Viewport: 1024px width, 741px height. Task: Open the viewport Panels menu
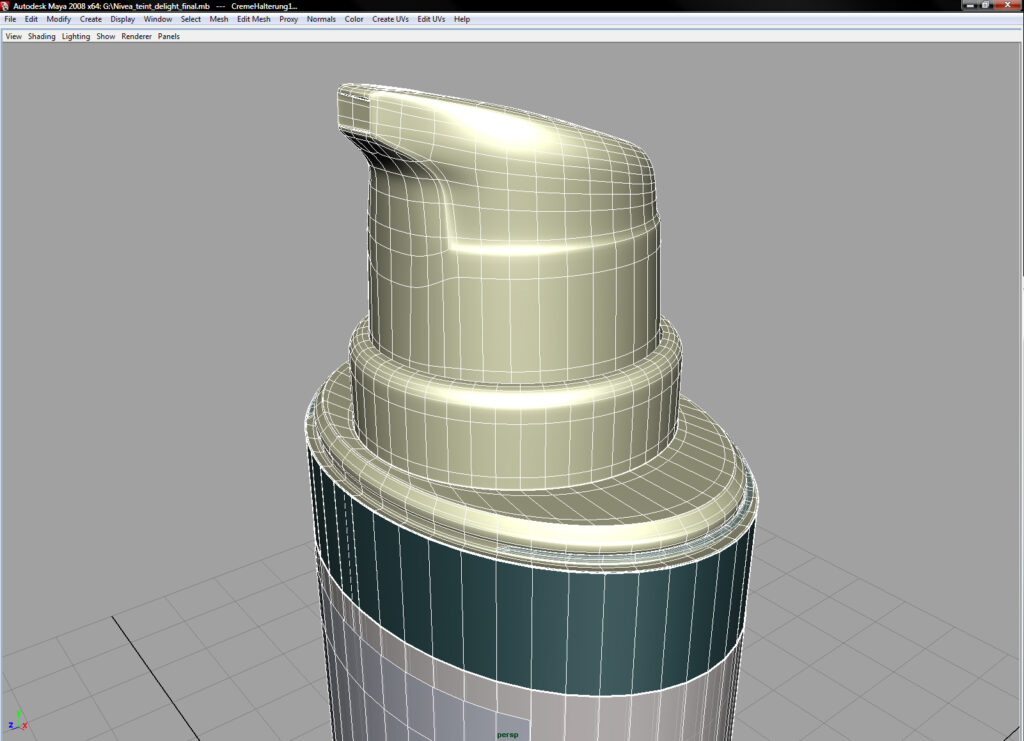(168, 37)
